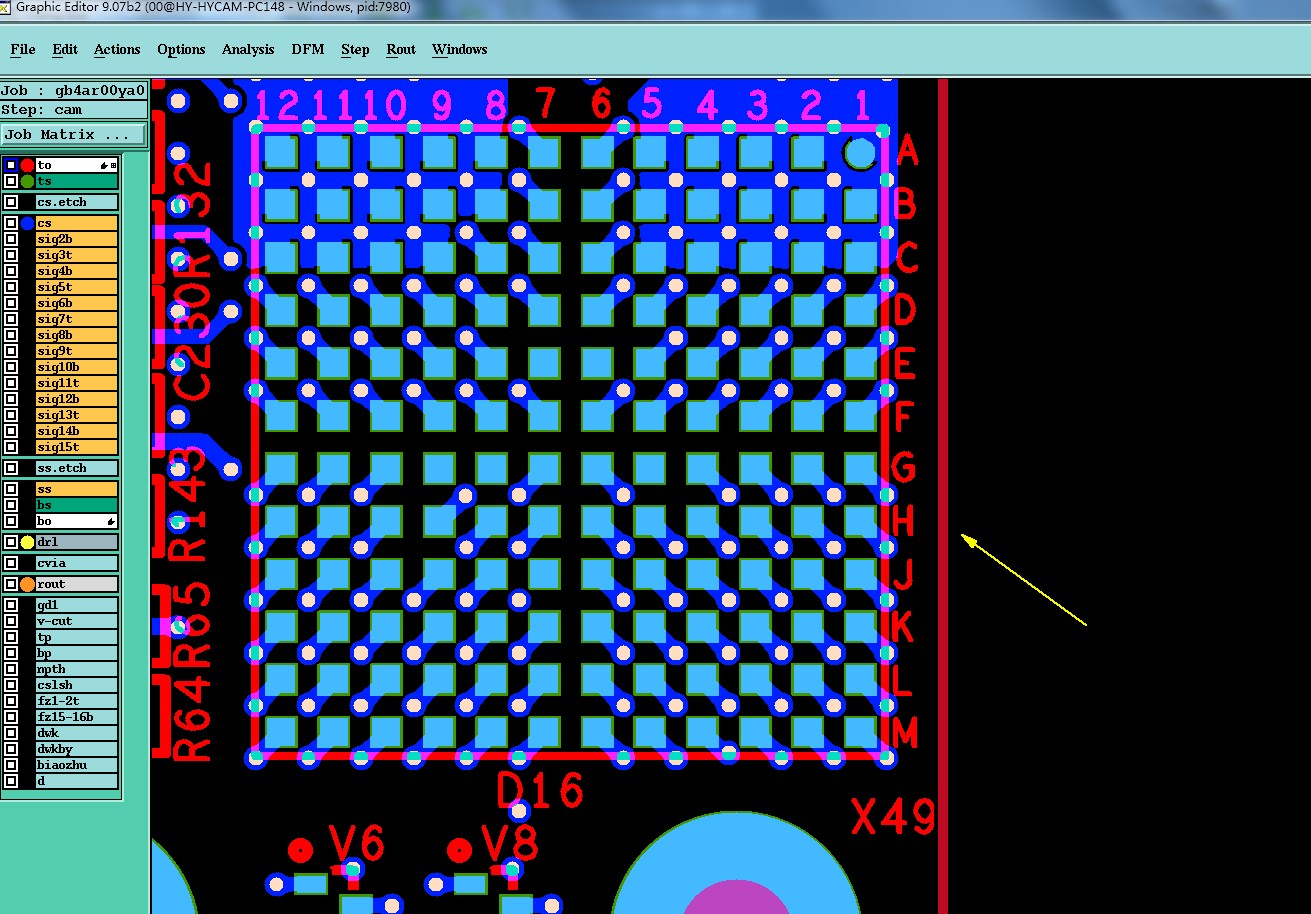Select layer 'sig15t' in the layer list
Screen dimensions: 1311x914
coord(77,447)
